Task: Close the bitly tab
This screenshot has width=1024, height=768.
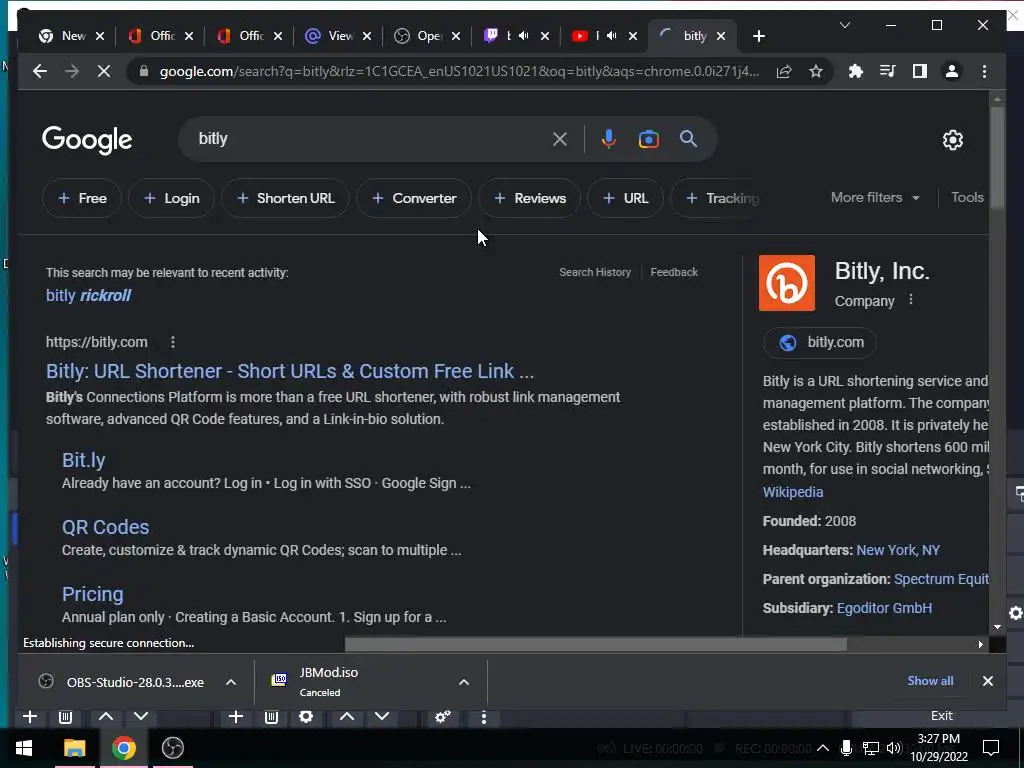Action: 721,37
